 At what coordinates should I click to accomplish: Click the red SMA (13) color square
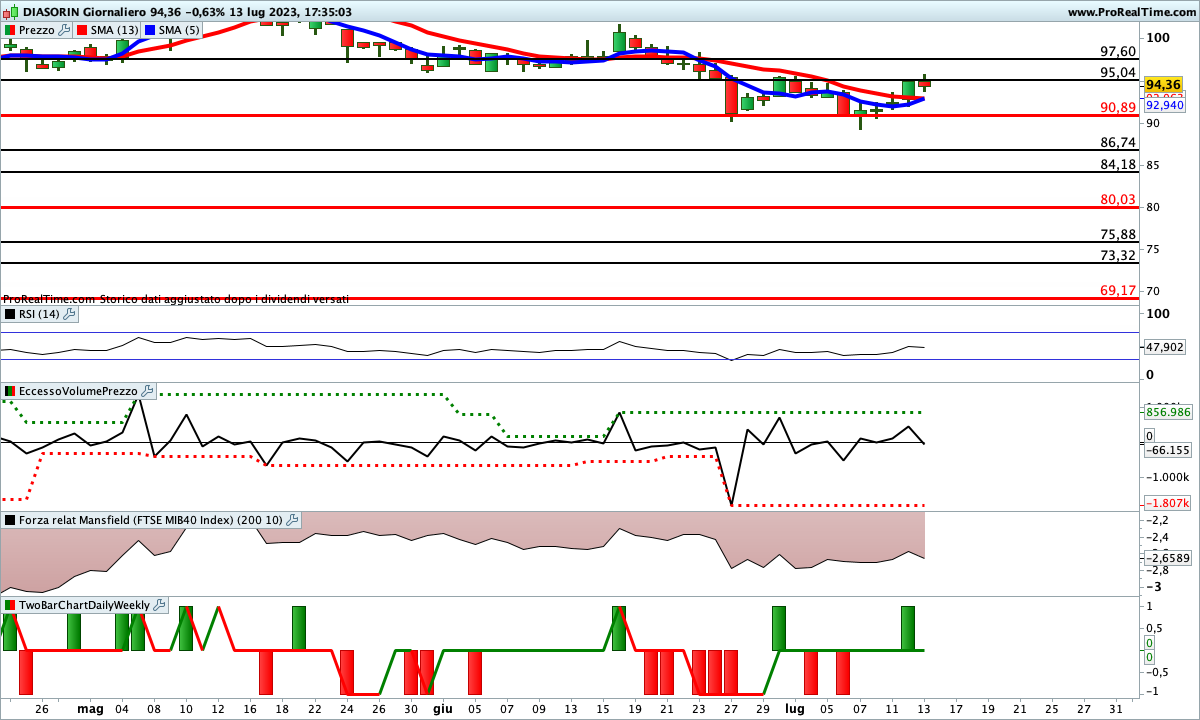click(81, 30)
